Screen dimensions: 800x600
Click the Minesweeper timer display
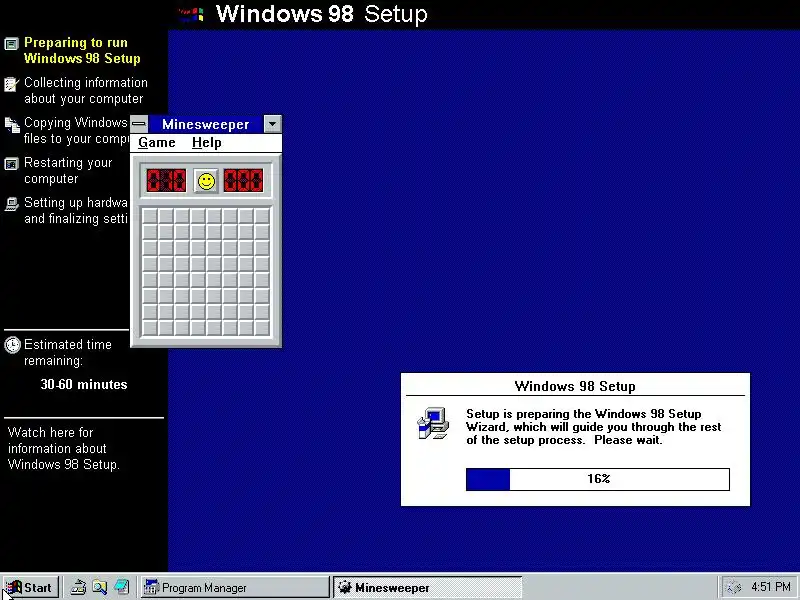(x=243, y=181)
